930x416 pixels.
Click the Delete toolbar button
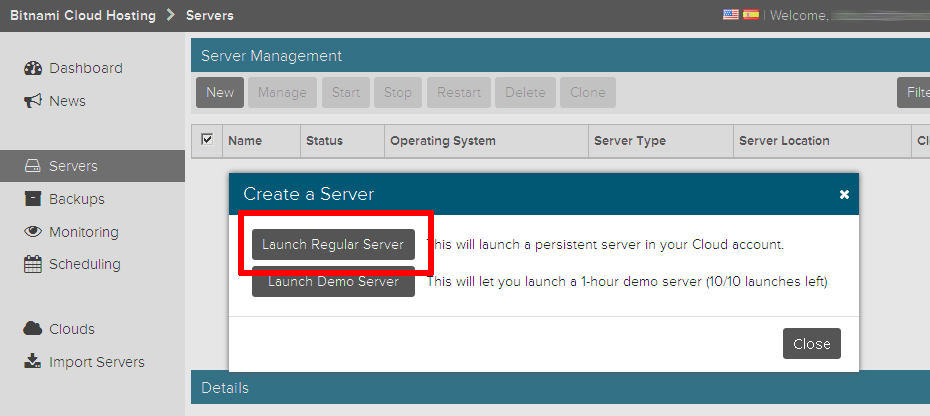[525, 93]
